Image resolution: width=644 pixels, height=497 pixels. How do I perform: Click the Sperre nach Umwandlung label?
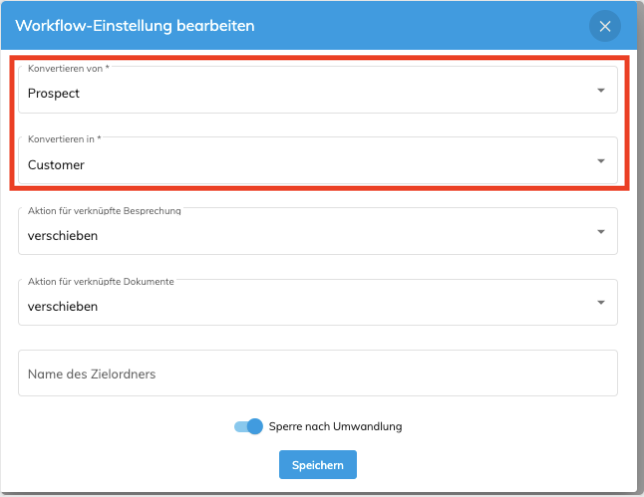[x=335, y=426]
